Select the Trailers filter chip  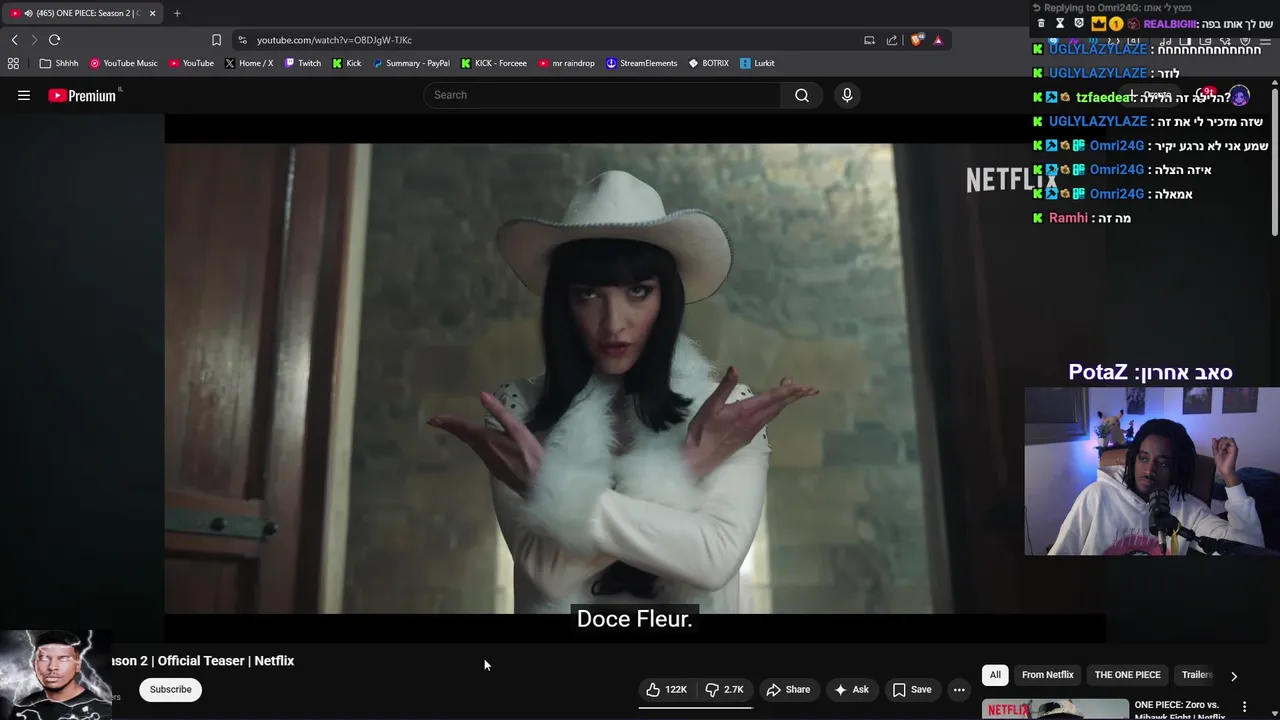point(1196,675)
